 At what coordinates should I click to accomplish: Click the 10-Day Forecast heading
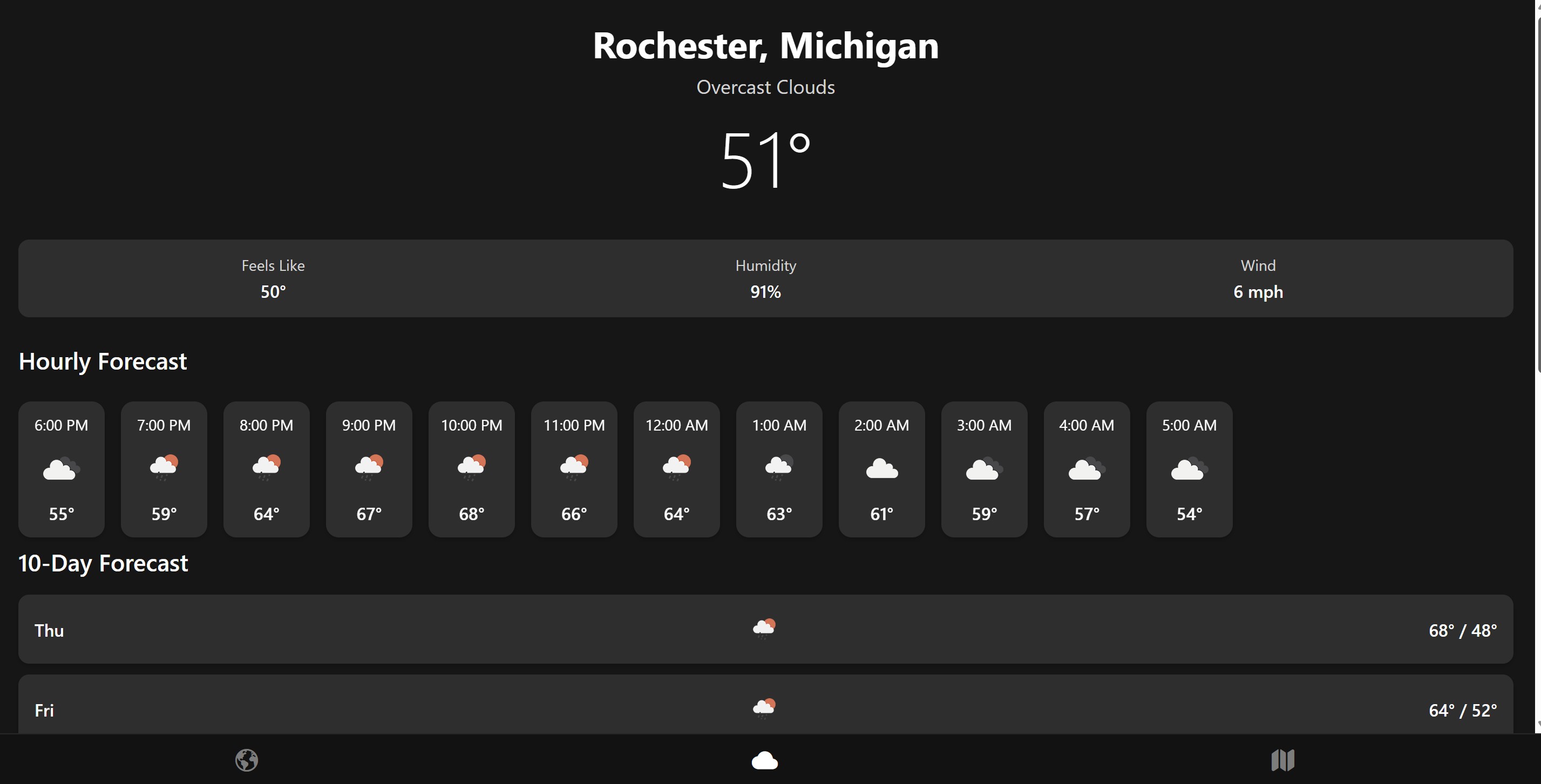coord(103,563)
